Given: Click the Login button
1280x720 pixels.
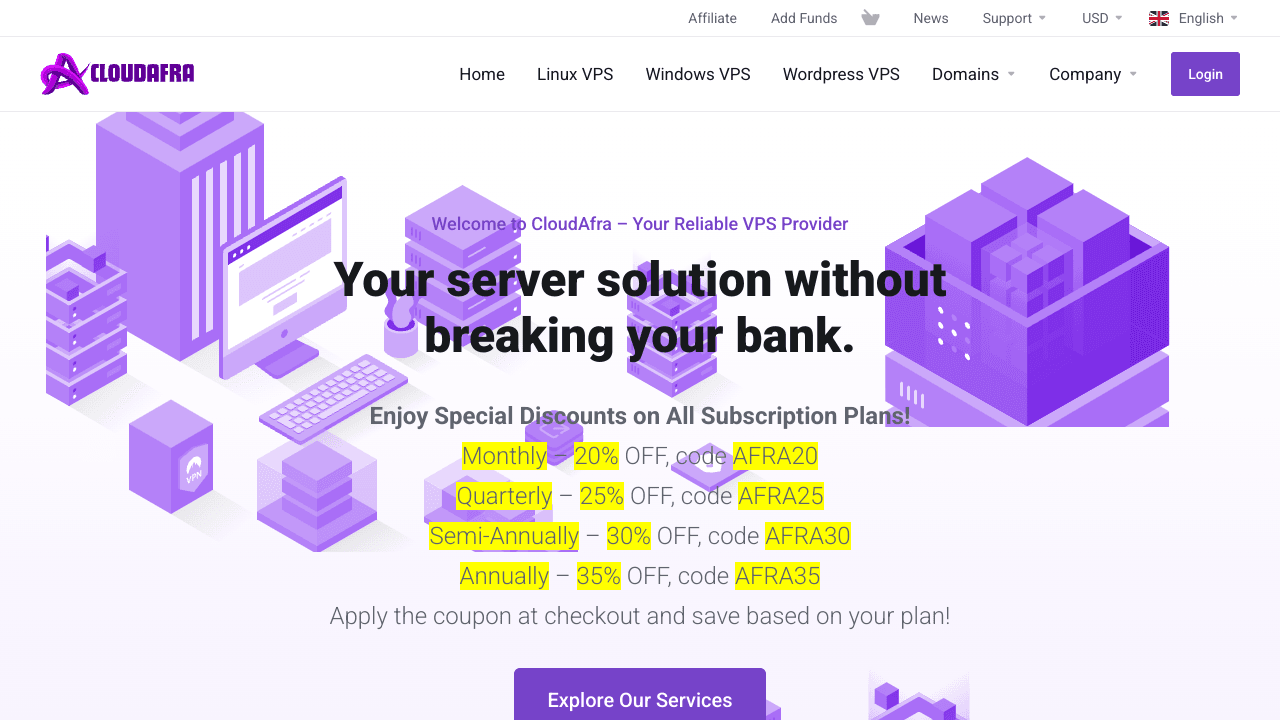Looking at the screenshot, I should (1205, 73).
